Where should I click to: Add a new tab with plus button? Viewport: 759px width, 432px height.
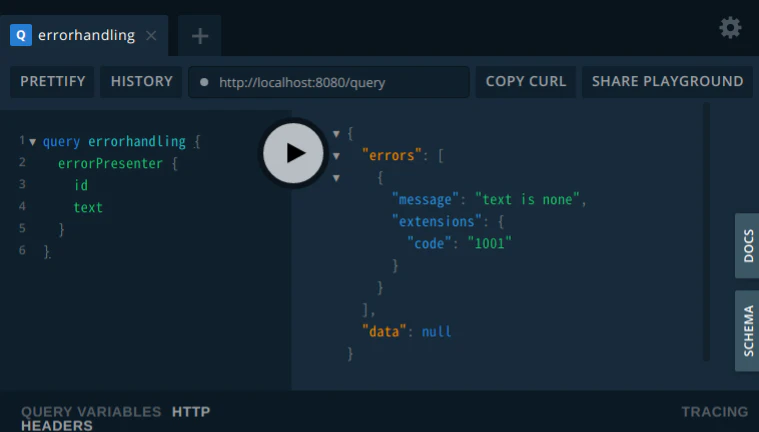click(x=200, y=36)
